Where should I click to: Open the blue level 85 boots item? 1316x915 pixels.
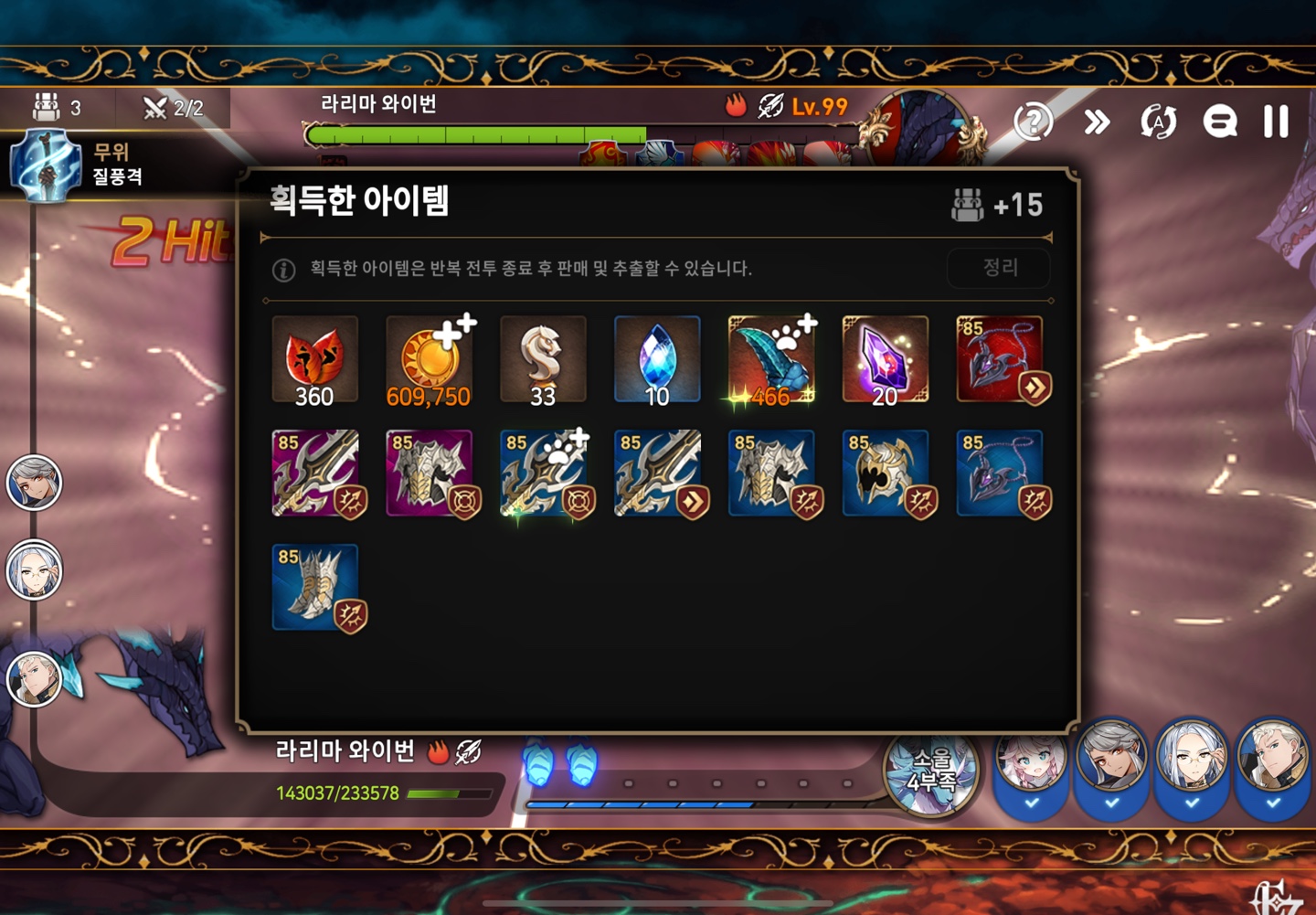click(316, 588)
